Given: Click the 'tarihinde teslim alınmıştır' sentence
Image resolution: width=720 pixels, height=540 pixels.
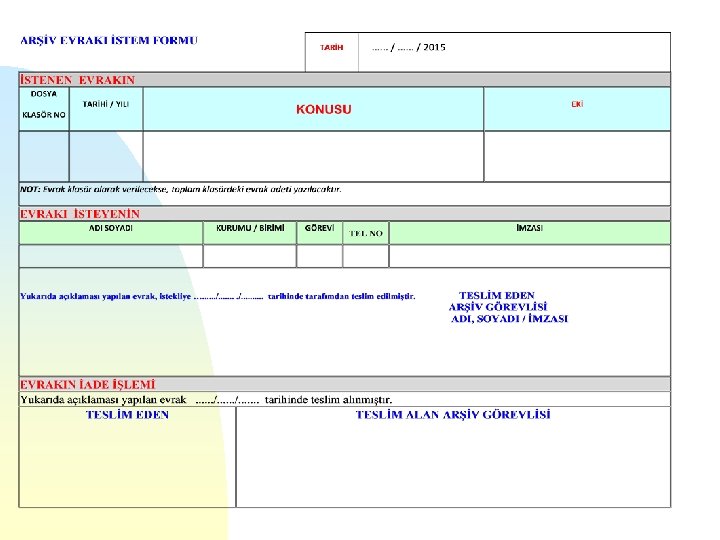Looking at the screenshot, I should tap(206, 400).
